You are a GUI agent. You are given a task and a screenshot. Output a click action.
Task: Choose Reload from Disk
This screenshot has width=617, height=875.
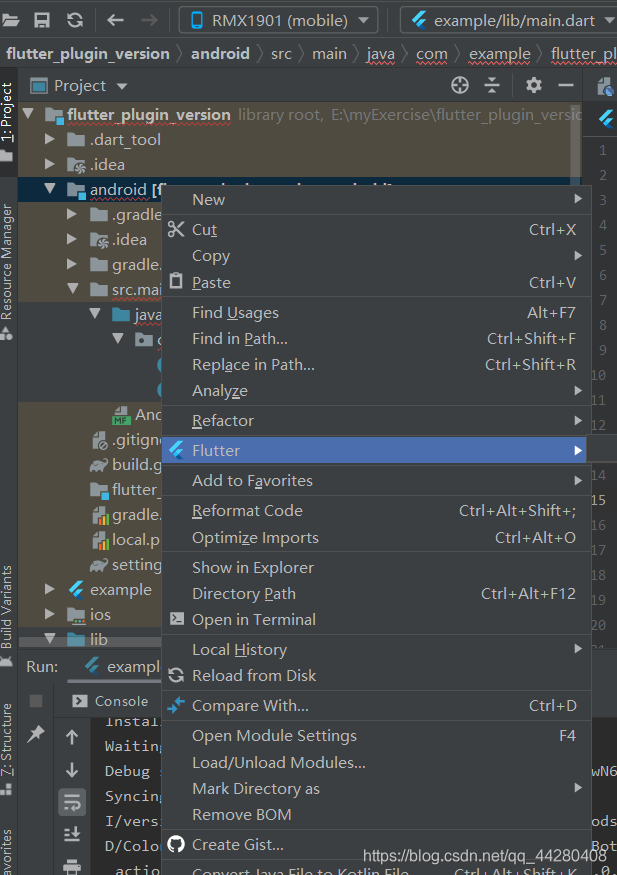pyautogui.click(x=376, y=676)
